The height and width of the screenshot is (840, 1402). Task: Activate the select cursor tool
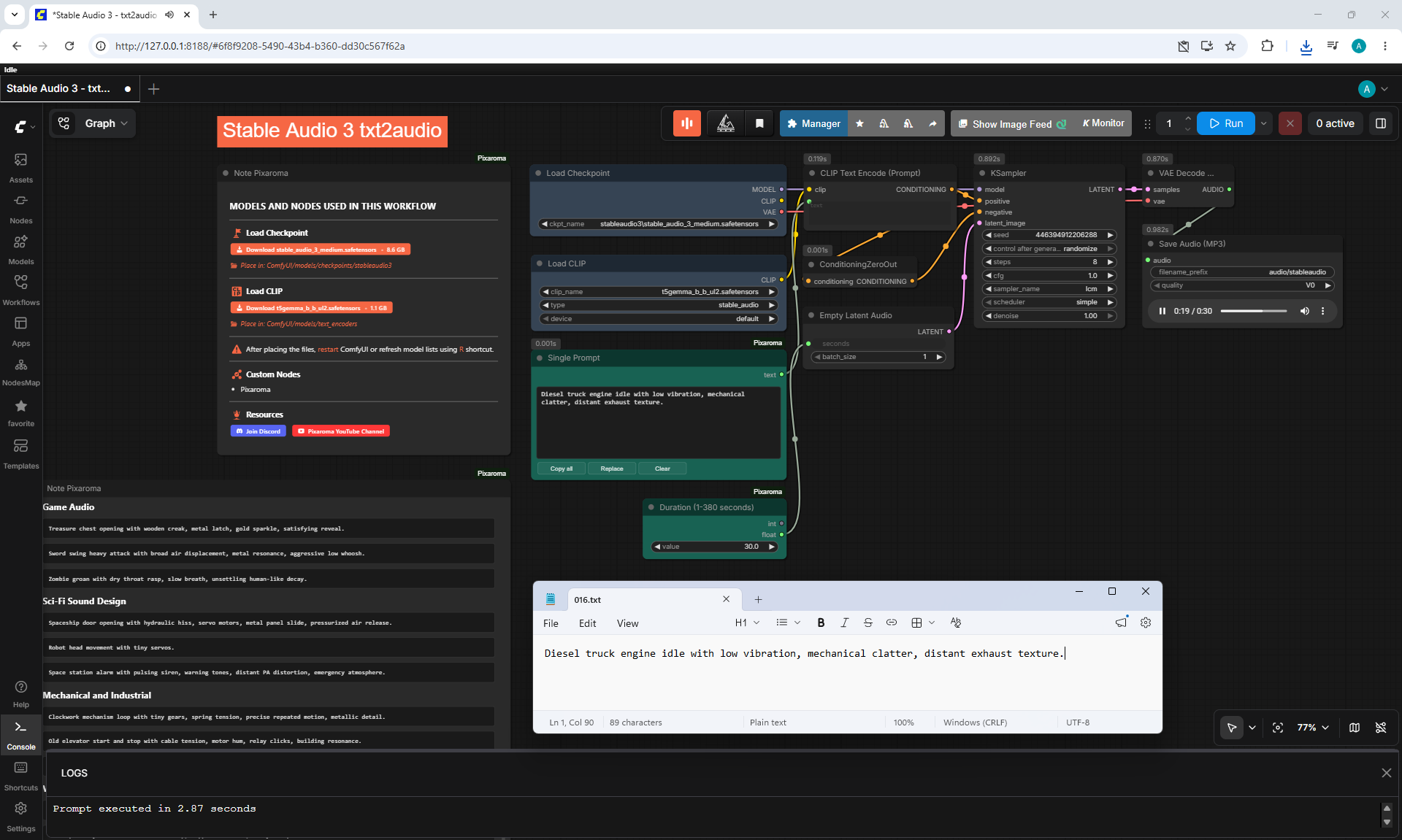click(1232, 728)
